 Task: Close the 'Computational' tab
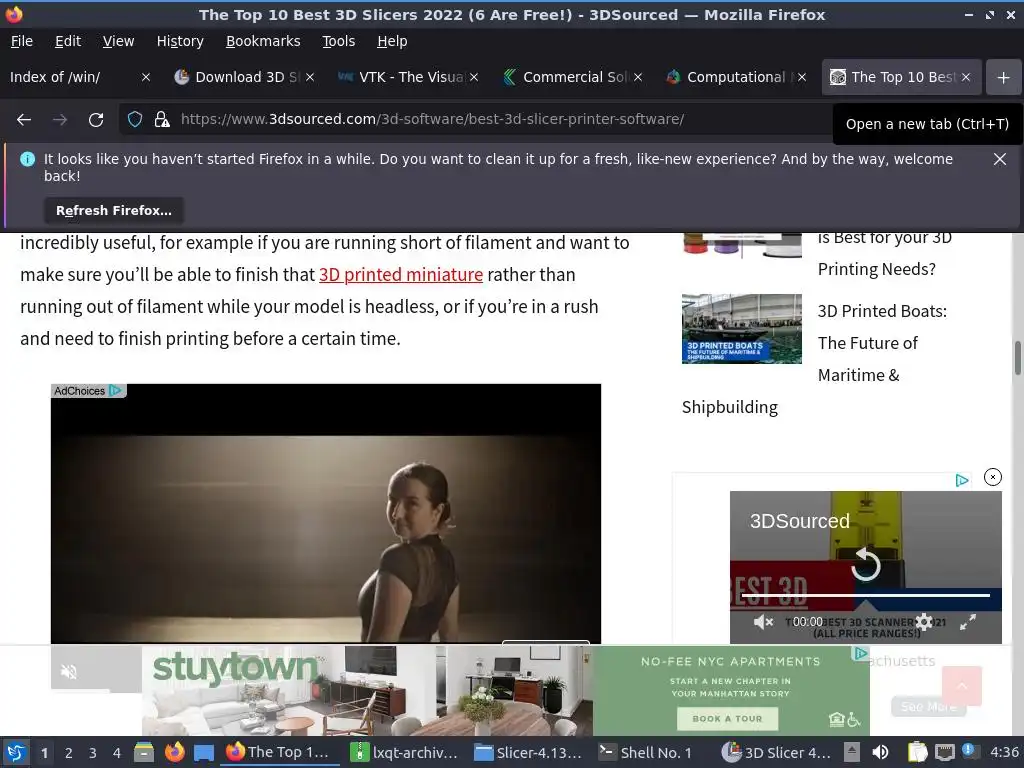click(802, 77)
